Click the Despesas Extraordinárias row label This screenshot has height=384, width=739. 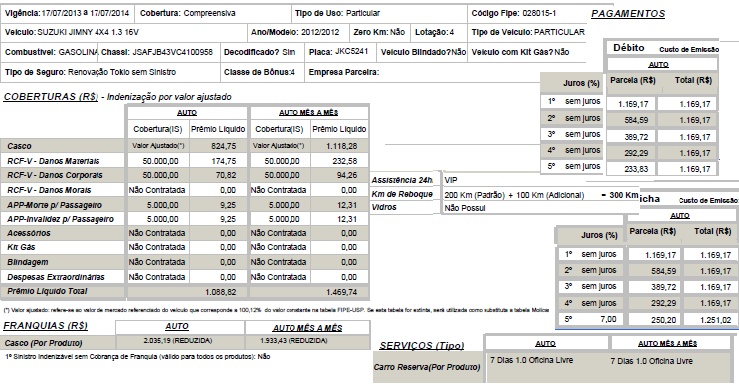click(x=56, y=277)
